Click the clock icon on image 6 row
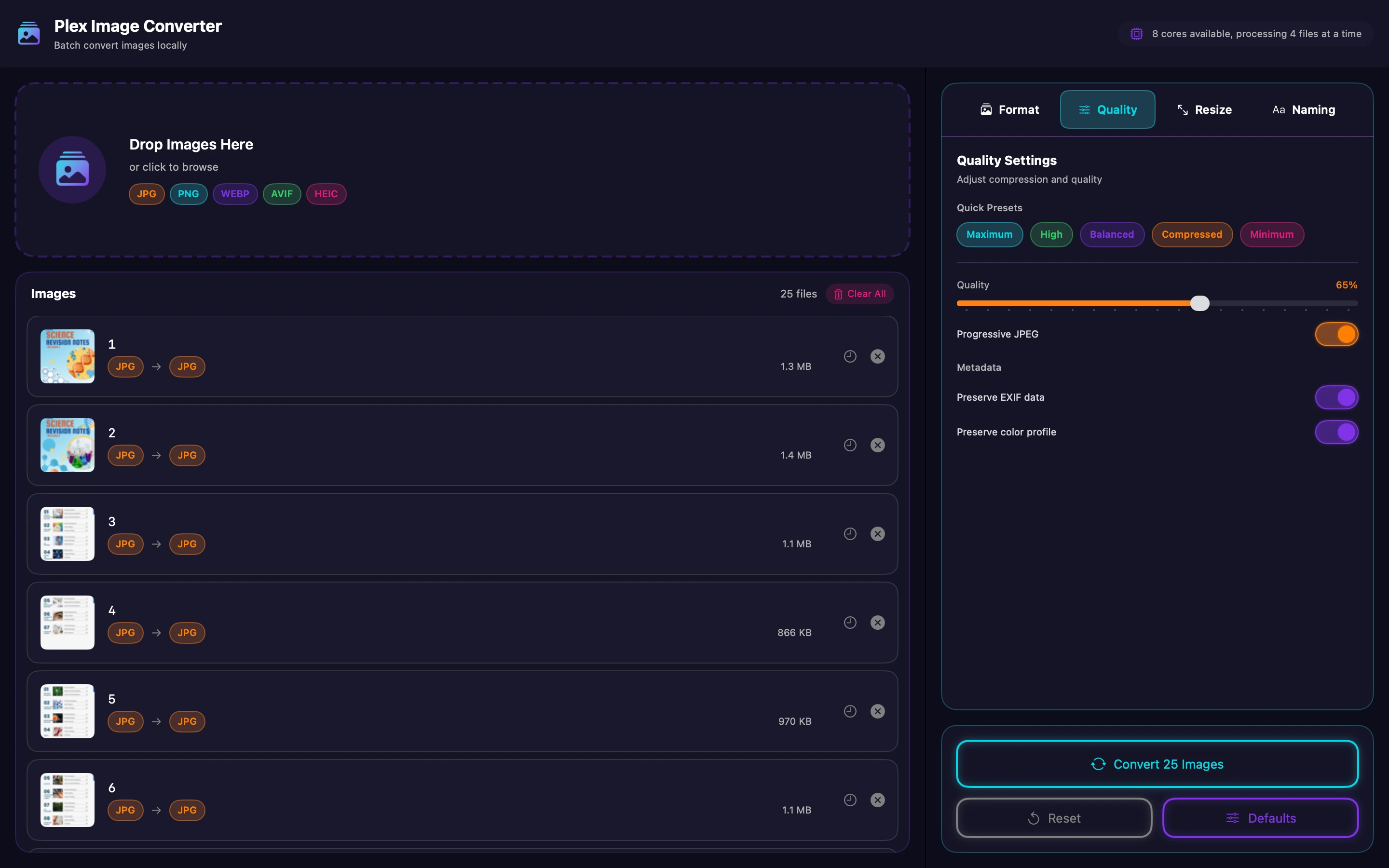The height and width of the screenshot is (868, 1389). pos(850,800)
